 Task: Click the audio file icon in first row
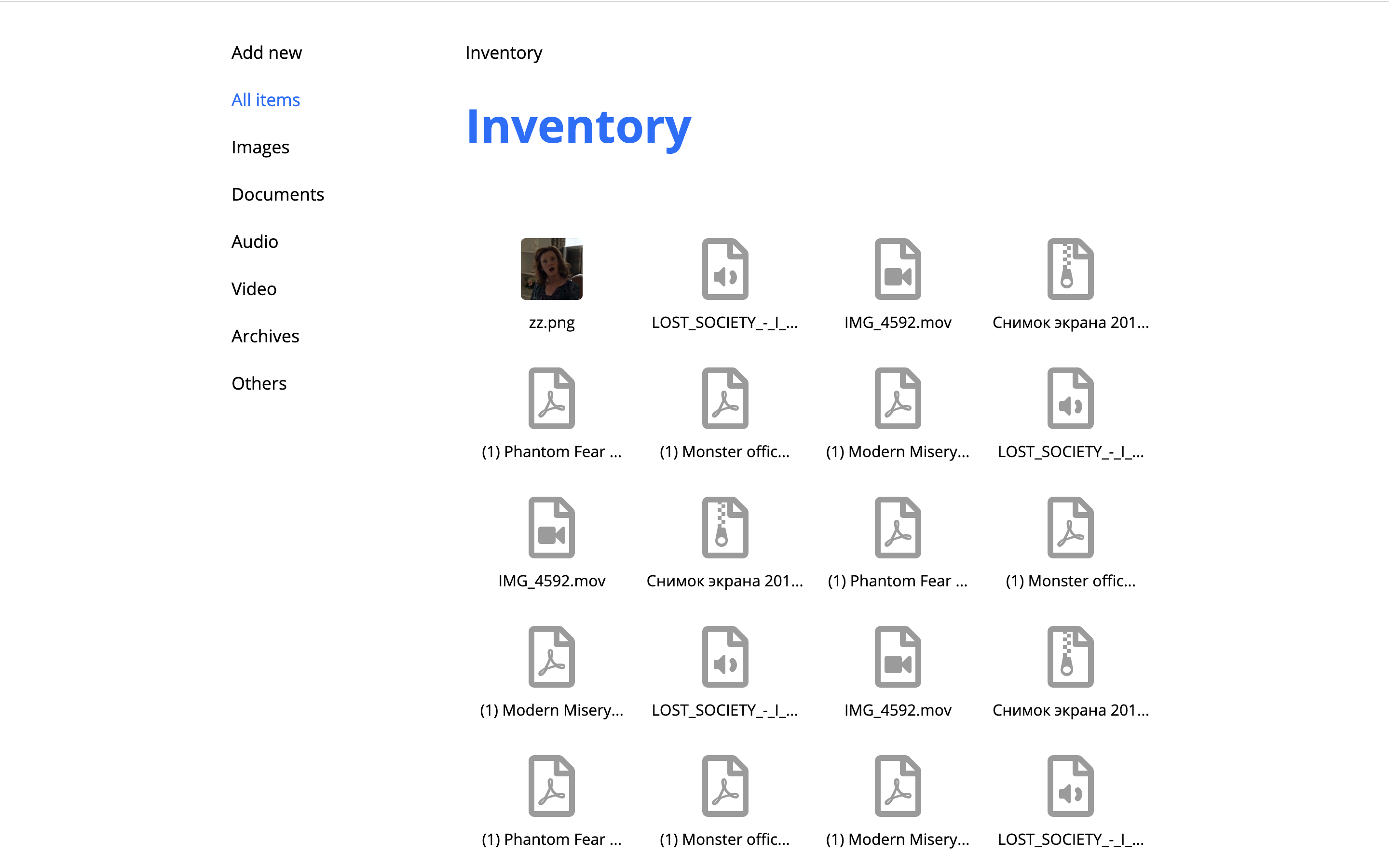tap(725, 269)
